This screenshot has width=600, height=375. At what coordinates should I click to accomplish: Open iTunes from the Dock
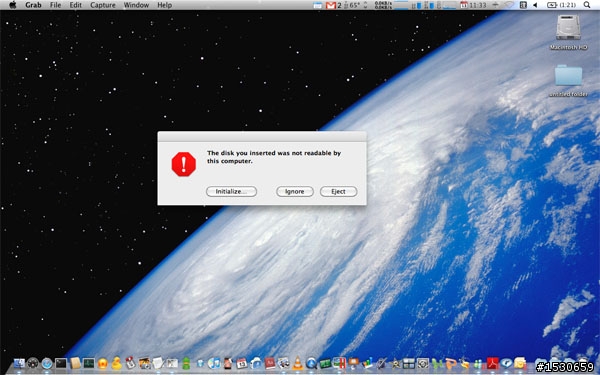214,364
